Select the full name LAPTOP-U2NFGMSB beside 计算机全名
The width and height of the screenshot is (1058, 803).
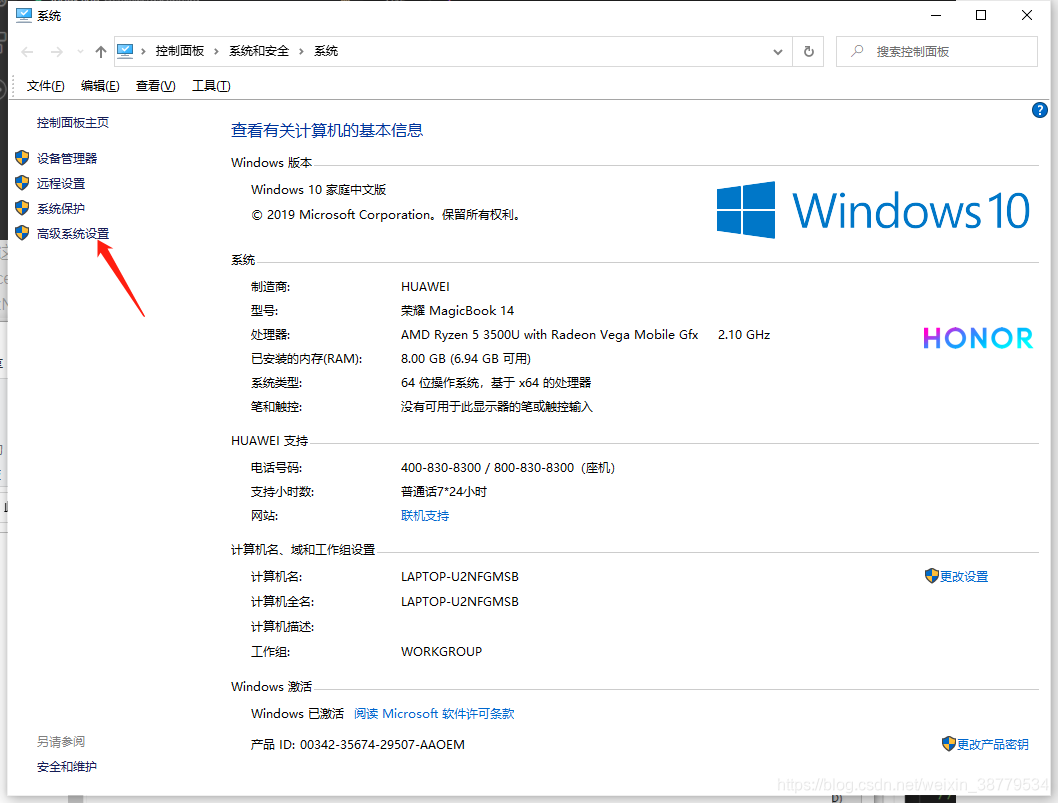[x=460, y=602]
